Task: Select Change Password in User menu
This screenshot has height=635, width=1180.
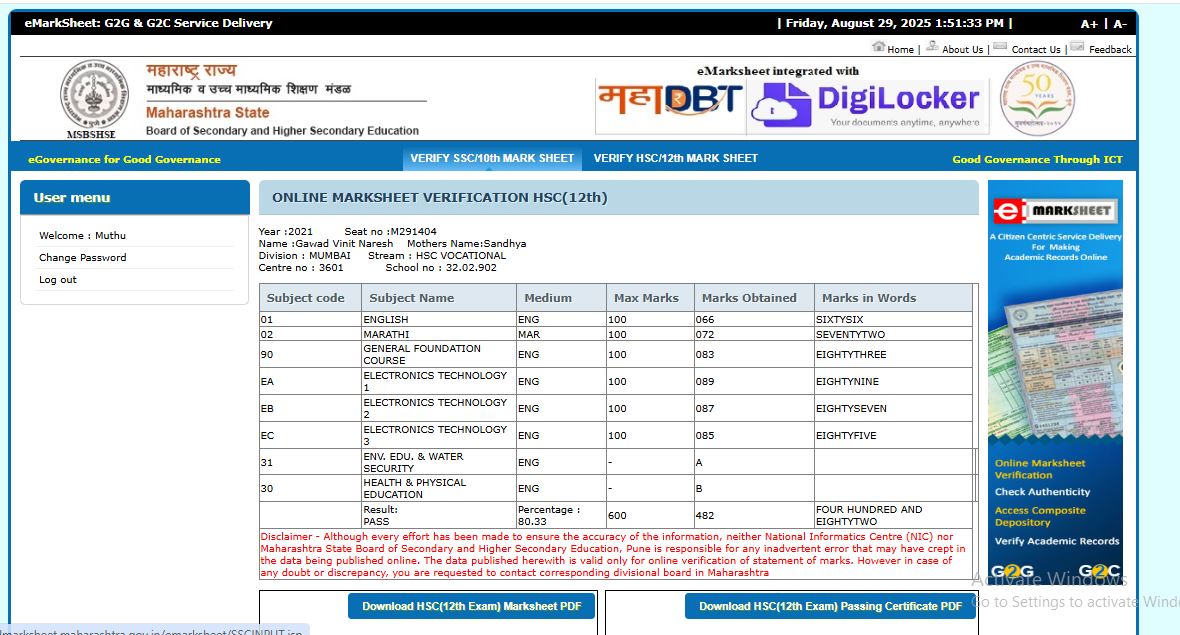Action: (x=82, y=257)
